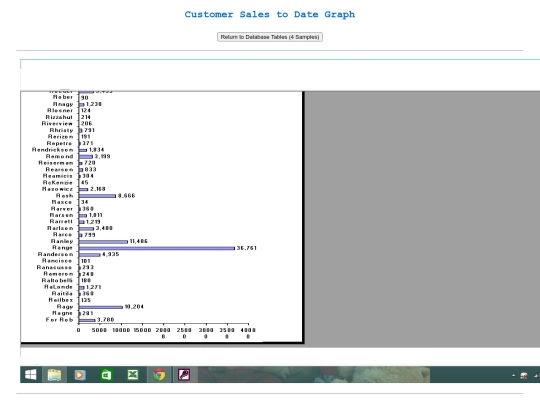Click the Rizzahut customer label
The image size is (540, 405).
click(x=59, y=117)
